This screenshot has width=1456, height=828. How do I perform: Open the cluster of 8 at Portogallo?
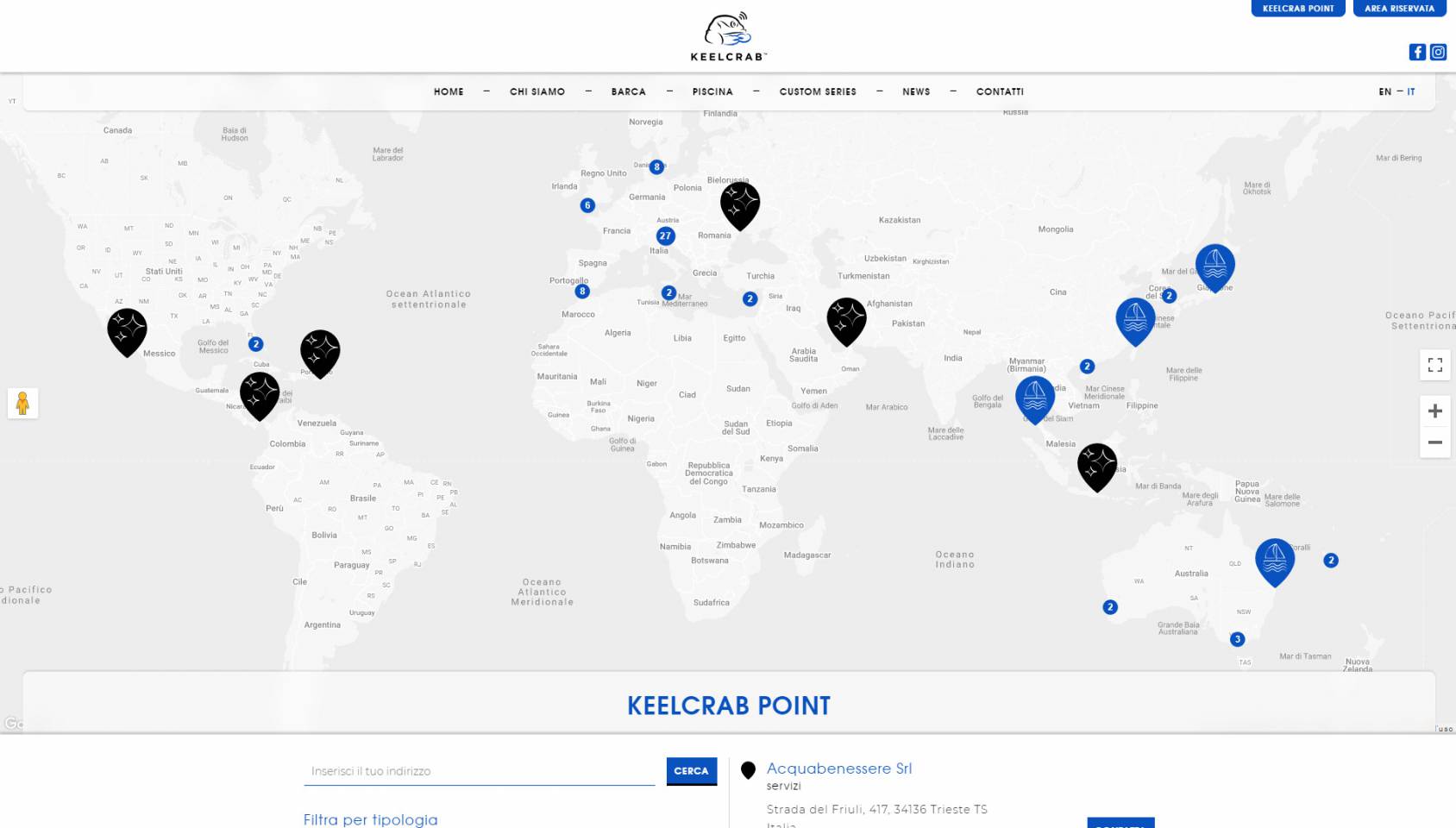(x=582, y=292)
